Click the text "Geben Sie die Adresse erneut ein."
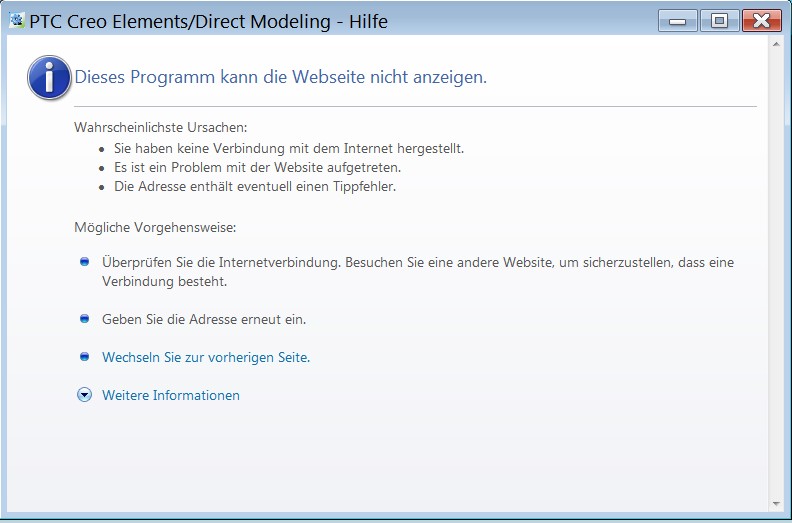Image resolution: width=792 pixels, height=523 pixels. pos(204,319)
